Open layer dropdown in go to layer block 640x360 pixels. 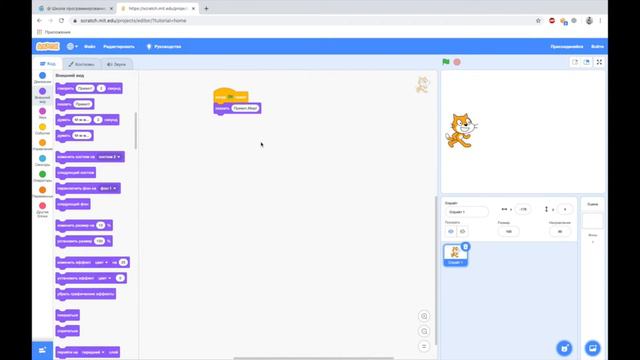click(93, 352)
